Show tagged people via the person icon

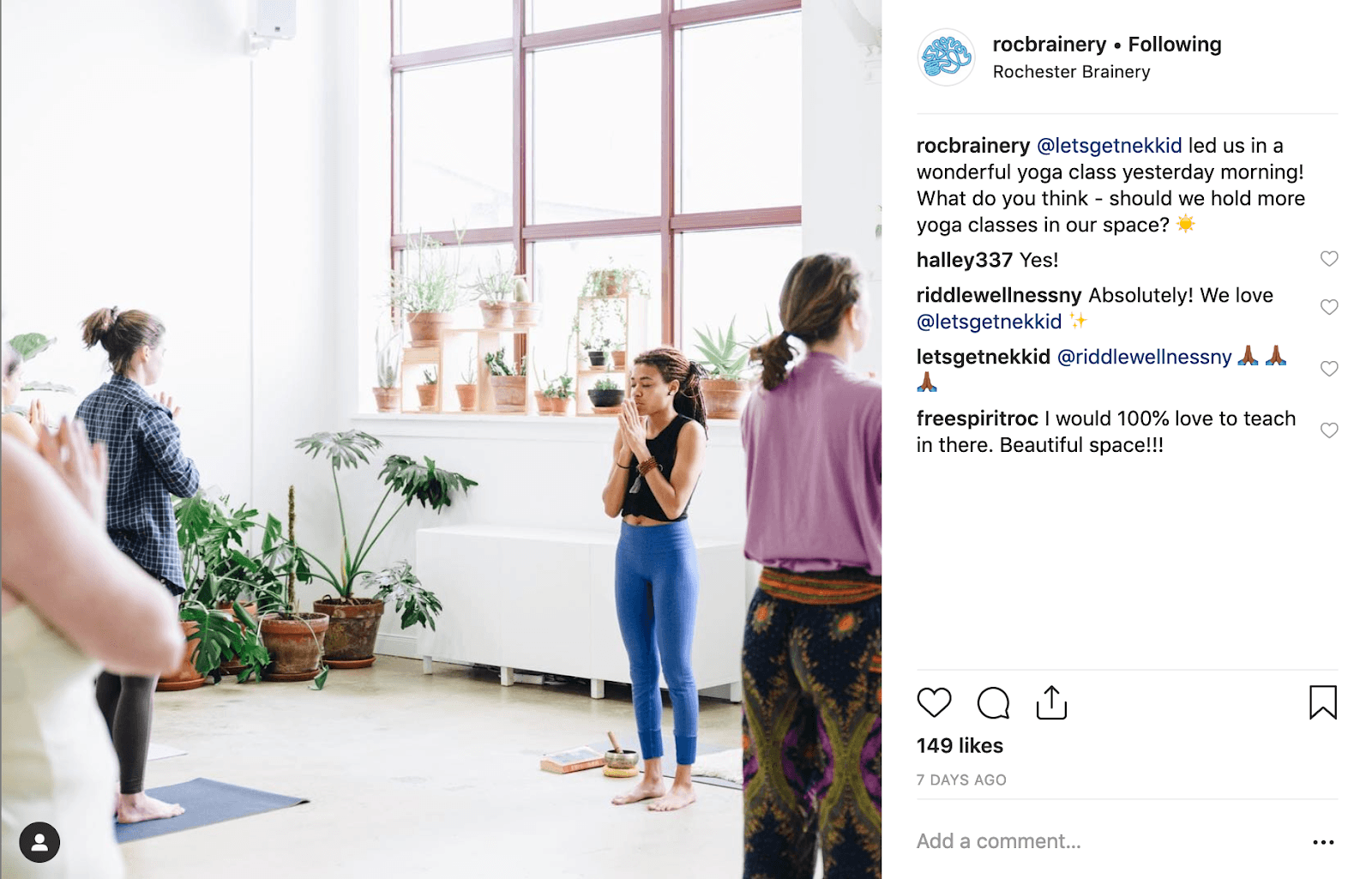39,842
